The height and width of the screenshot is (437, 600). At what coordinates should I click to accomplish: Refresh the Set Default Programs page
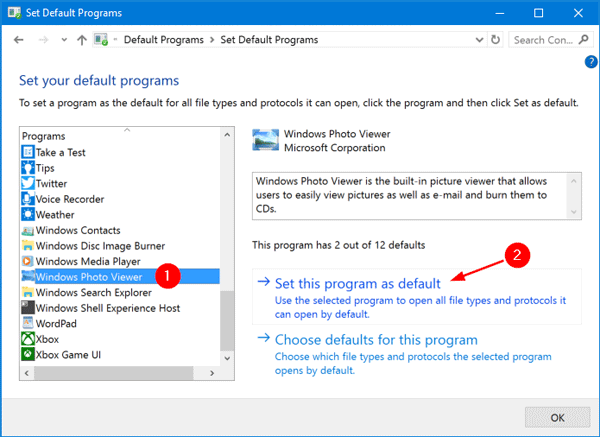click(x=496, y=39)
